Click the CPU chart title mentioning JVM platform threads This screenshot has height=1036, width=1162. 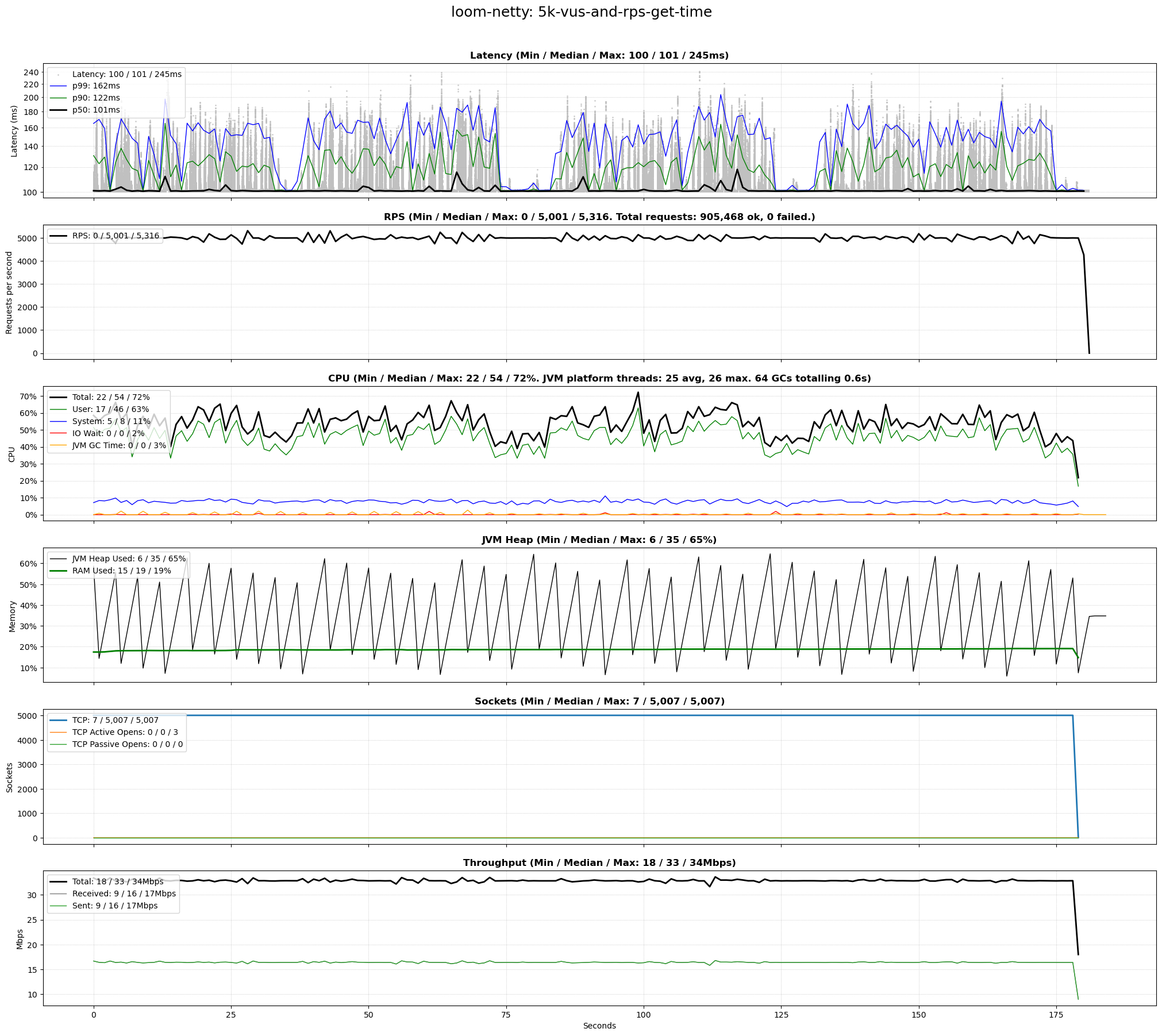click(599, 379)
